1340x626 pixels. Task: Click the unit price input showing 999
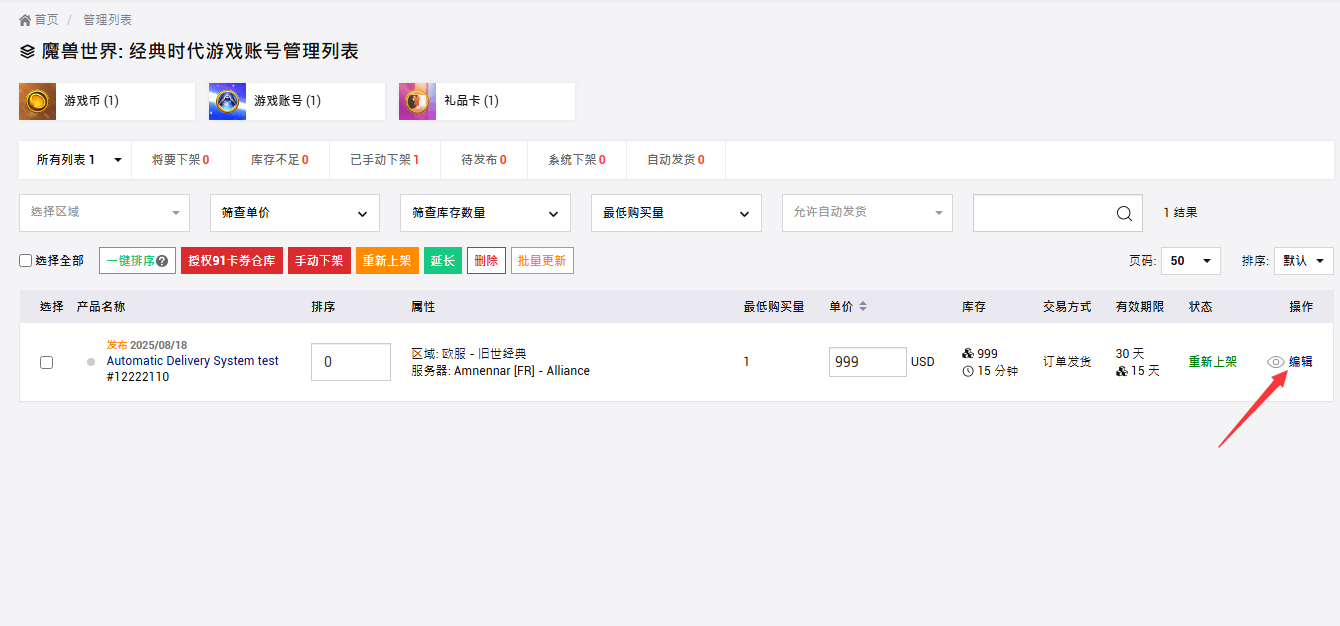[x=867, y=361]
